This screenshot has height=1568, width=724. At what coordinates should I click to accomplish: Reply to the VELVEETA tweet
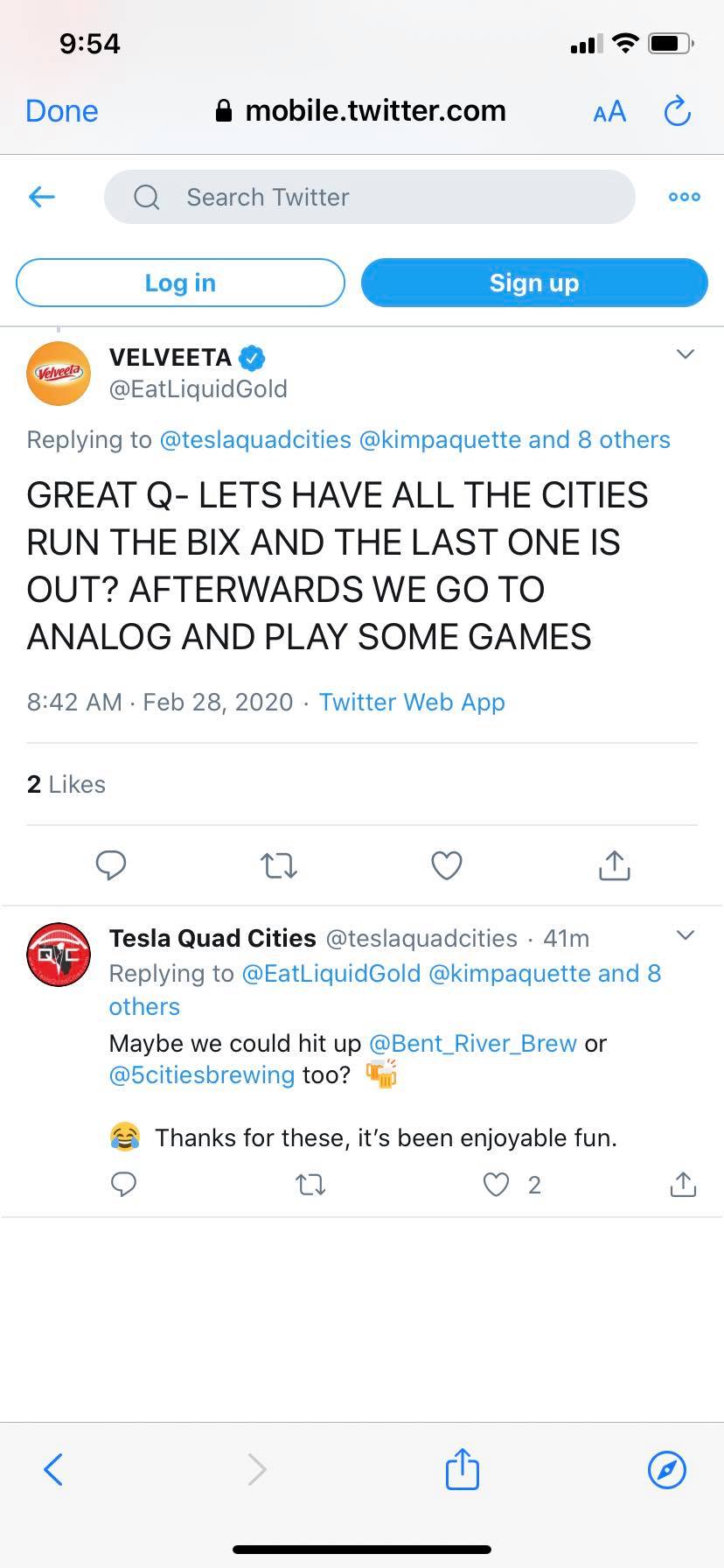point(111,865)
